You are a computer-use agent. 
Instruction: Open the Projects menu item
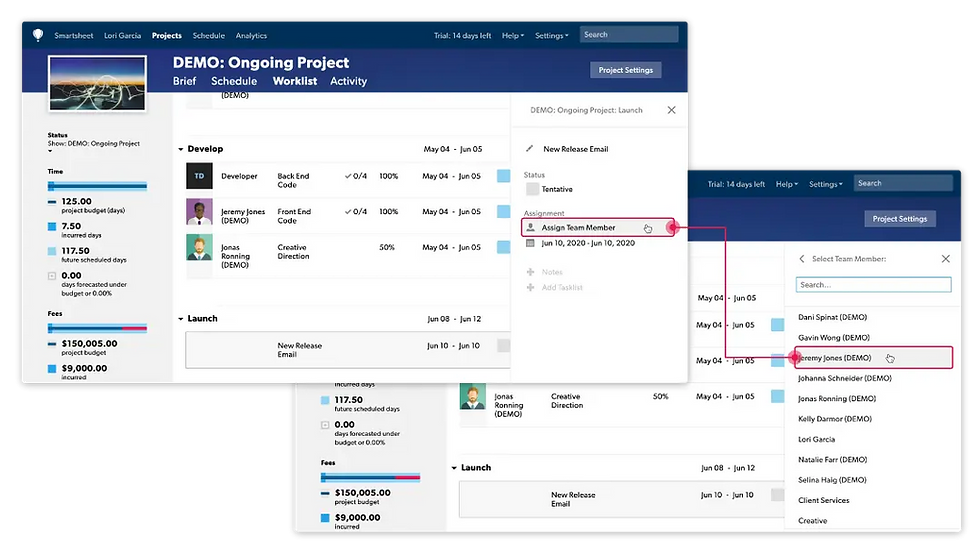tap(167, 36)
